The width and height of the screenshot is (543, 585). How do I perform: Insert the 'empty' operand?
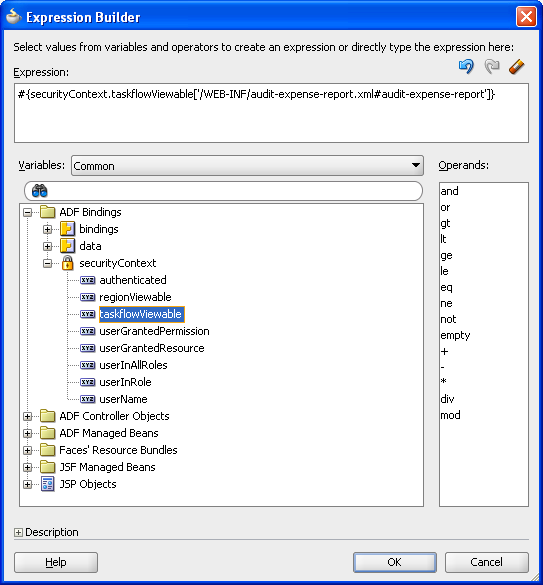[x=455, y=335]
